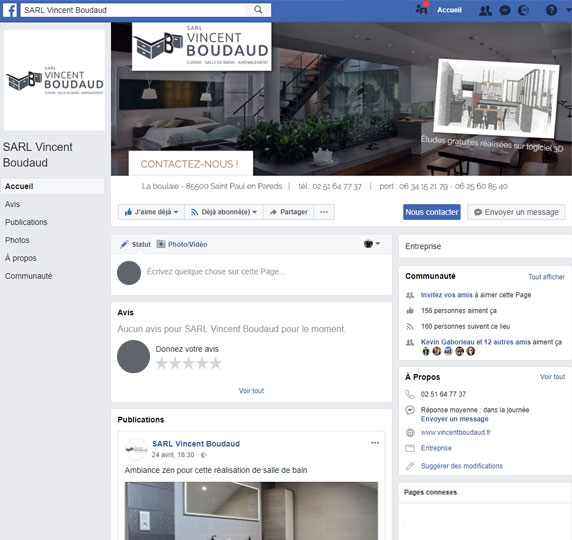Screen dimensions: 572x540
Task: Open the page profile logo picture
Action: coord(54,80)
